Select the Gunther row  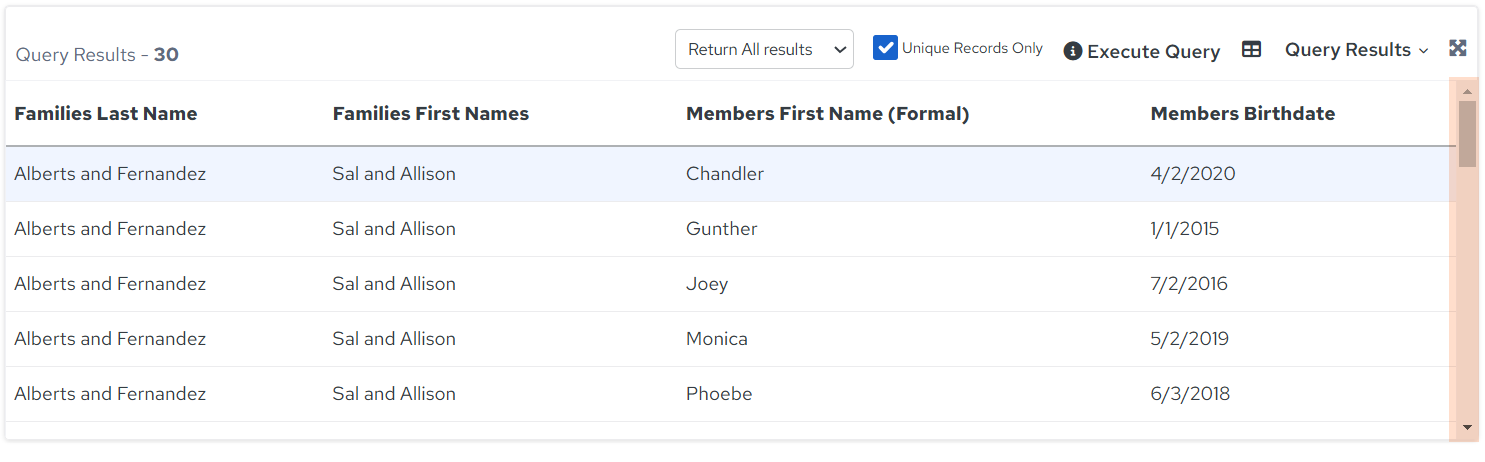(x=730, y=229)
